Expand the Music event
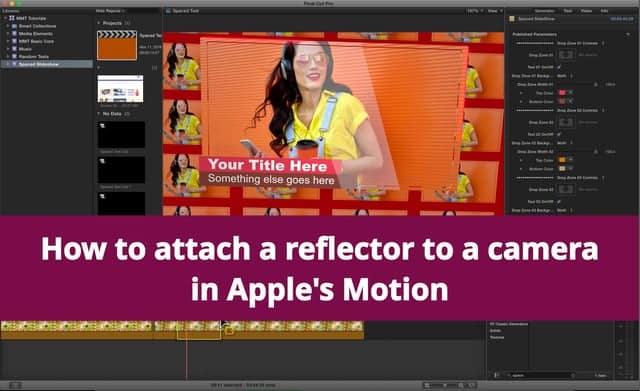 tap(8, 49)
